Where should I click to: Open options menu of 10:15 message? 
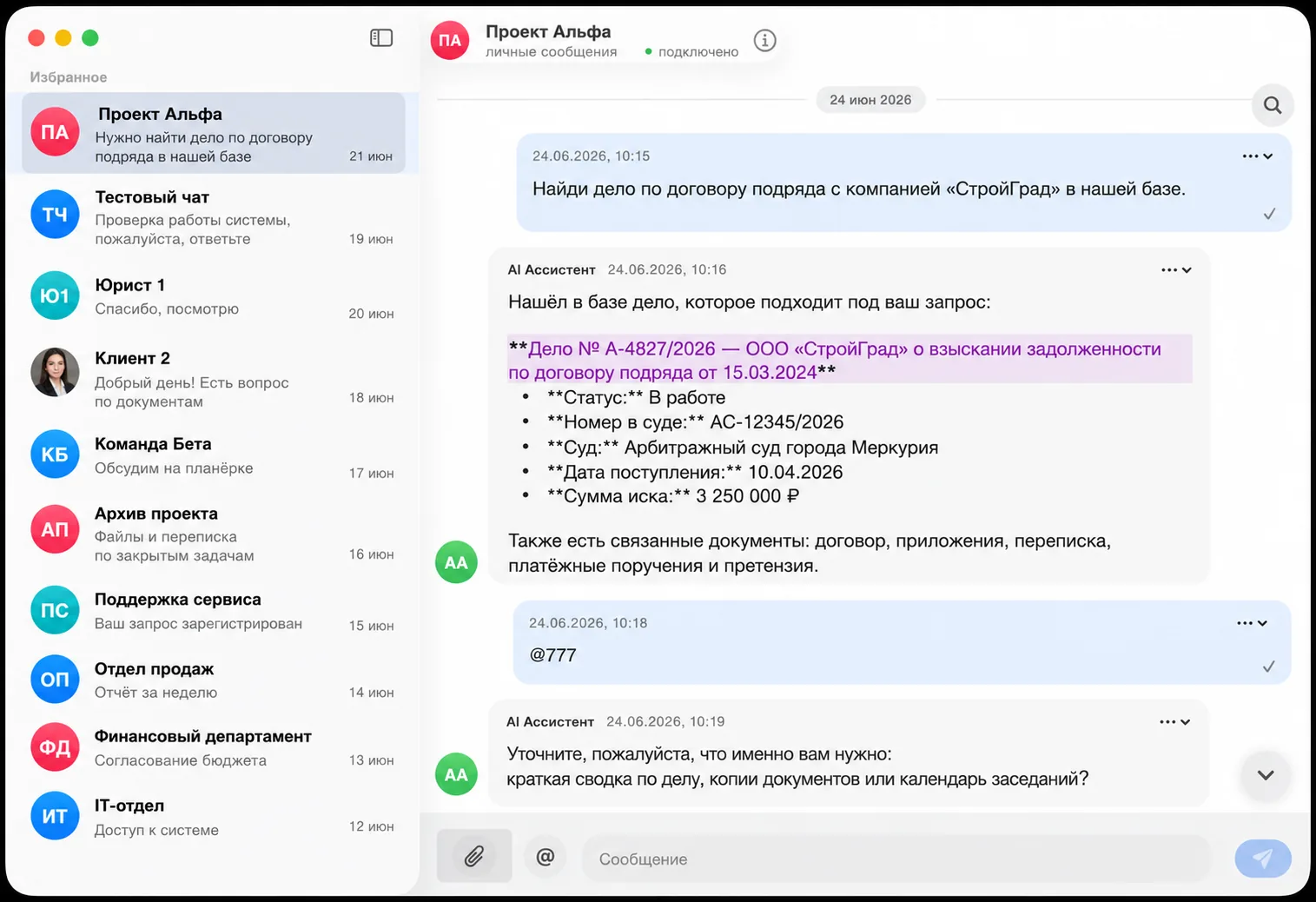point(1257,156)
